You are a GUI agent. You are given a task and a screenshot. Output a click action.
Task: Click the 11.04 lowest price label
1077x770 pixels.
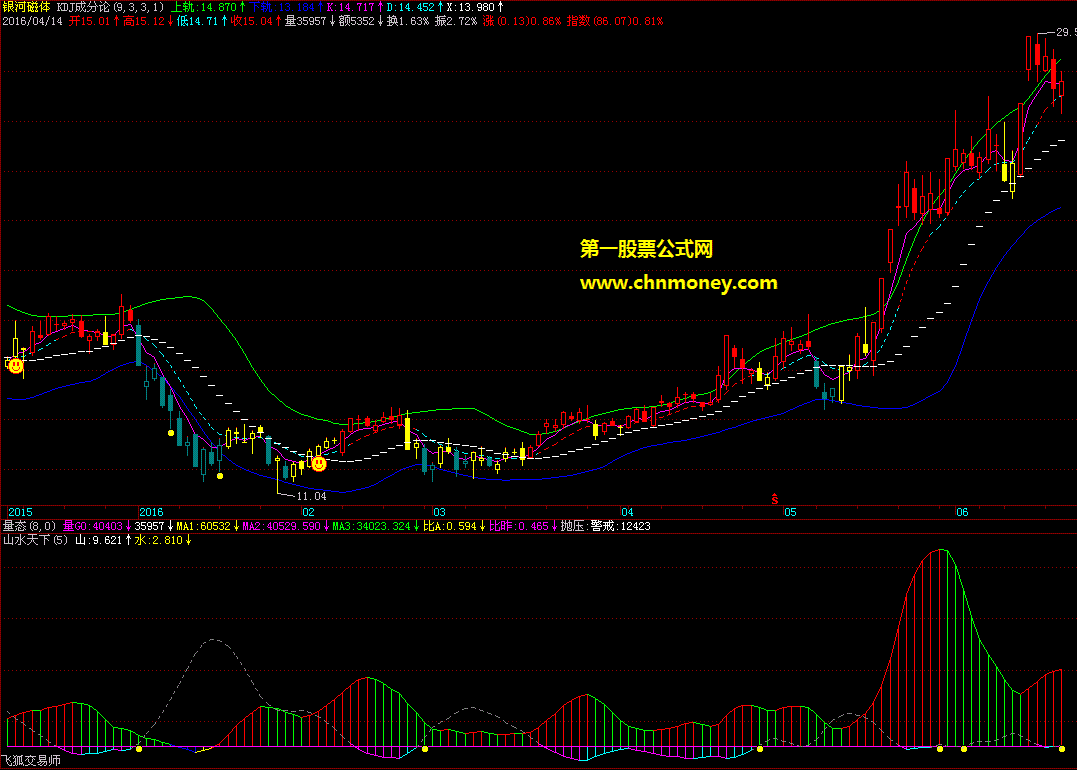coord(311,496)
